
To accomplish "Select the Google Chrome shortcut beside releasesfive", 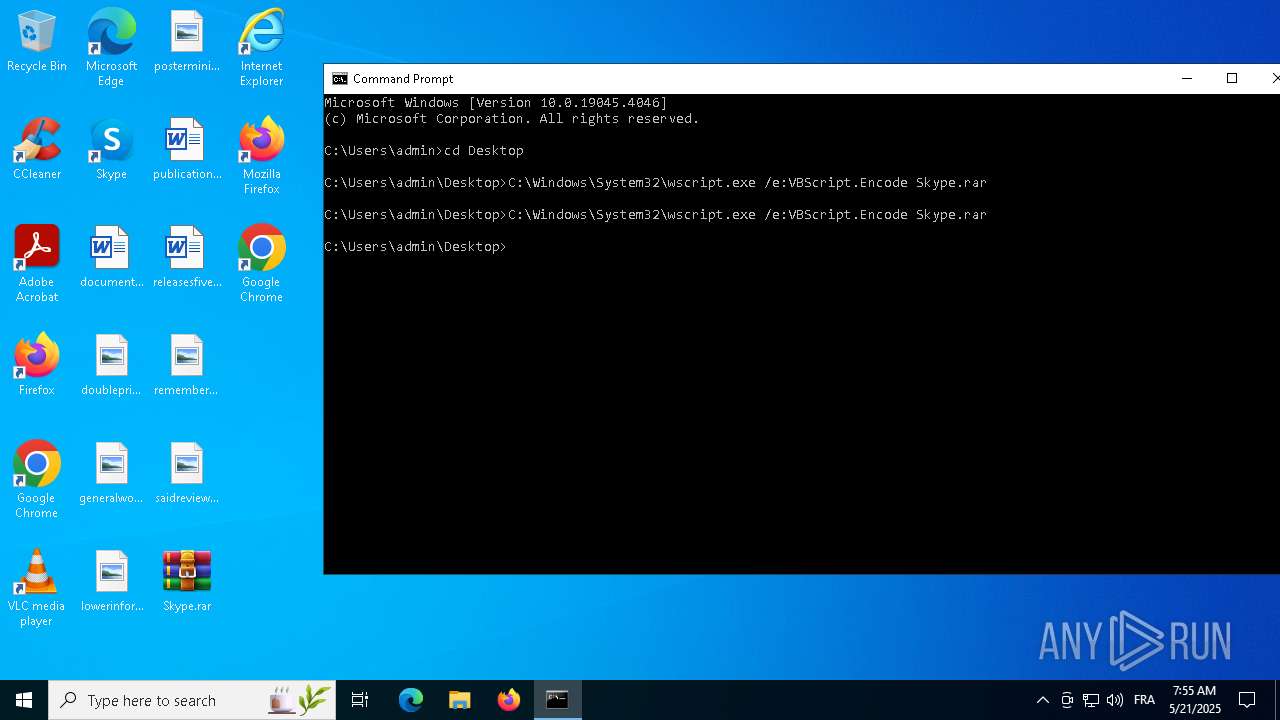I will coord(261,264).
